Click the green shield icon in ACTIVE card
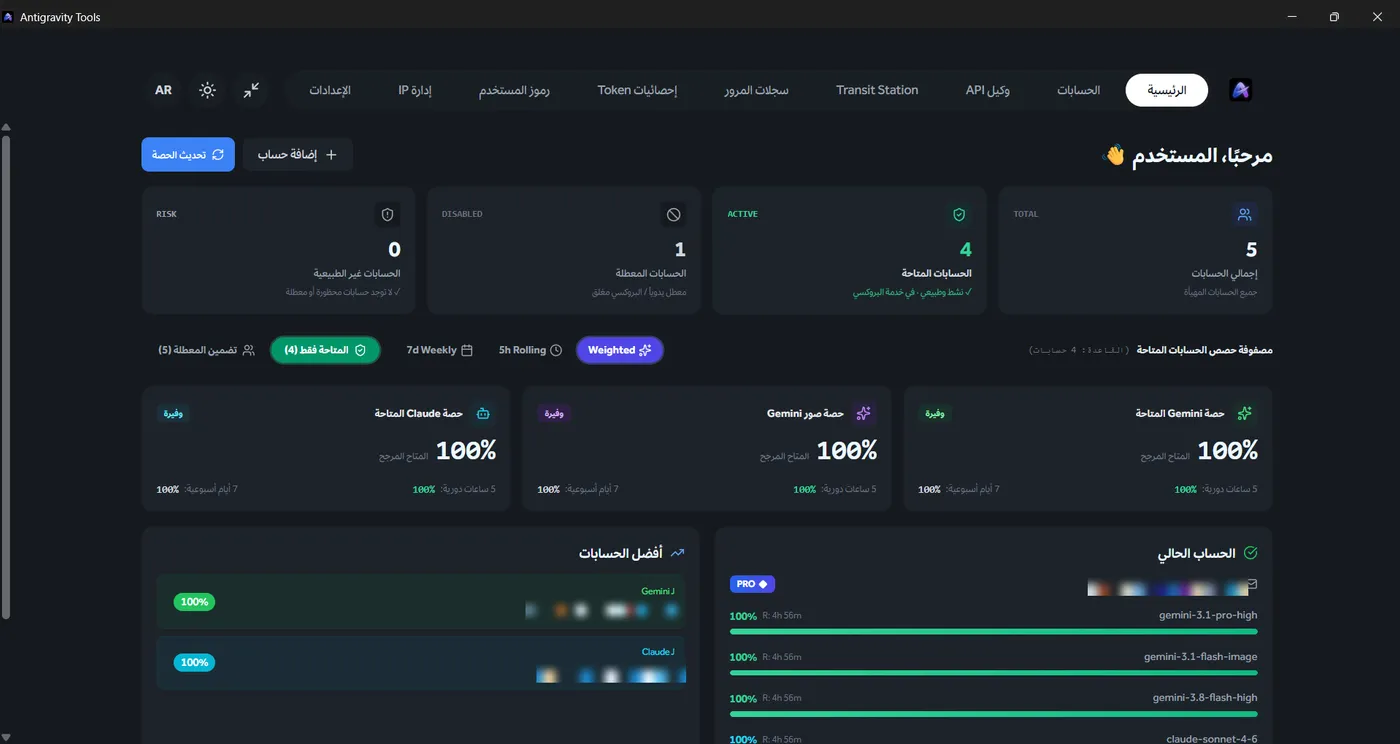The width and height of the screenshot is (1400, 744). (x=959, y=214)
